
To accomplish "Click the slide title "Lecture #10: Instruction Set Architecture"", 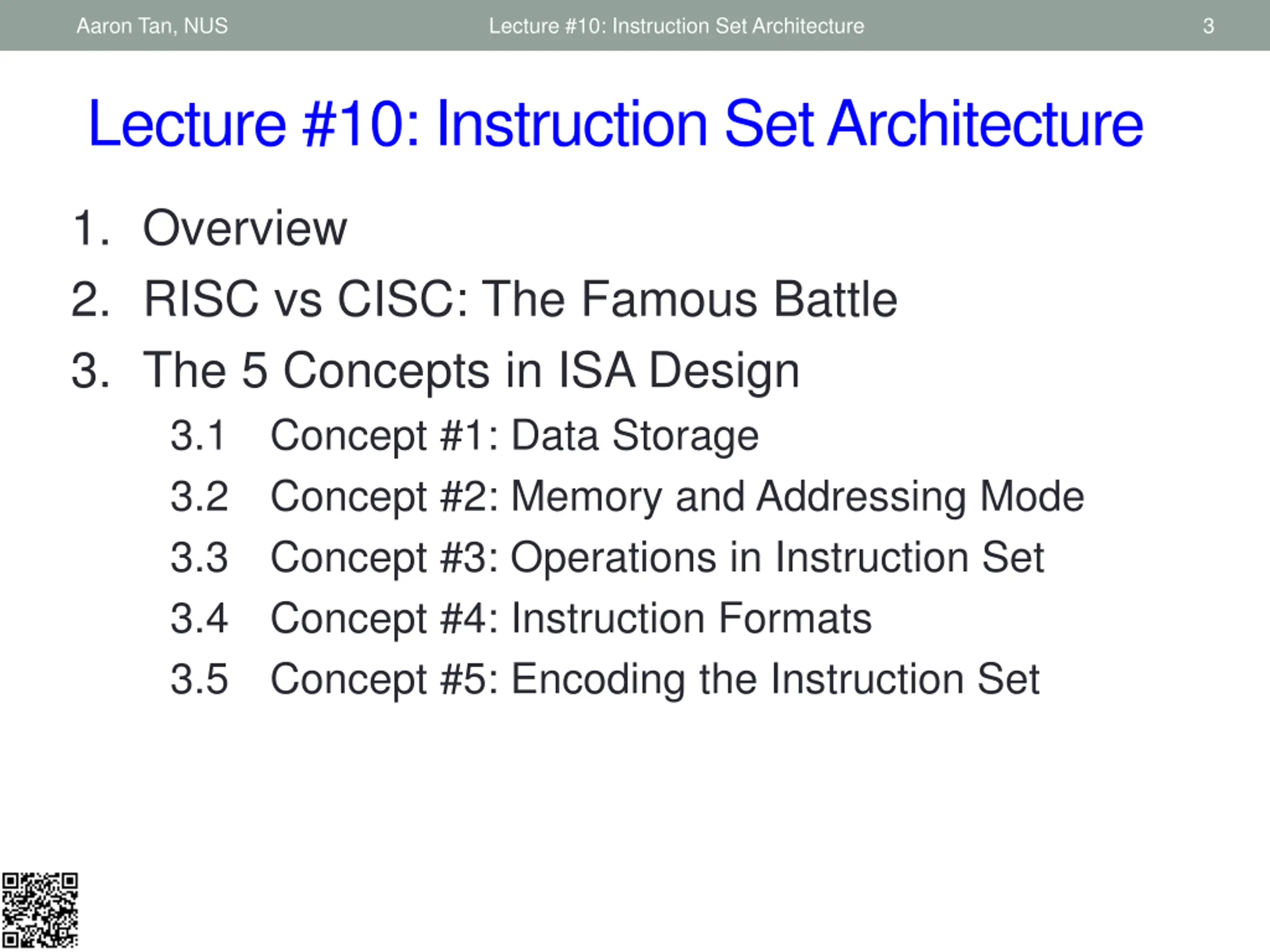I will (x=616, y=124).
